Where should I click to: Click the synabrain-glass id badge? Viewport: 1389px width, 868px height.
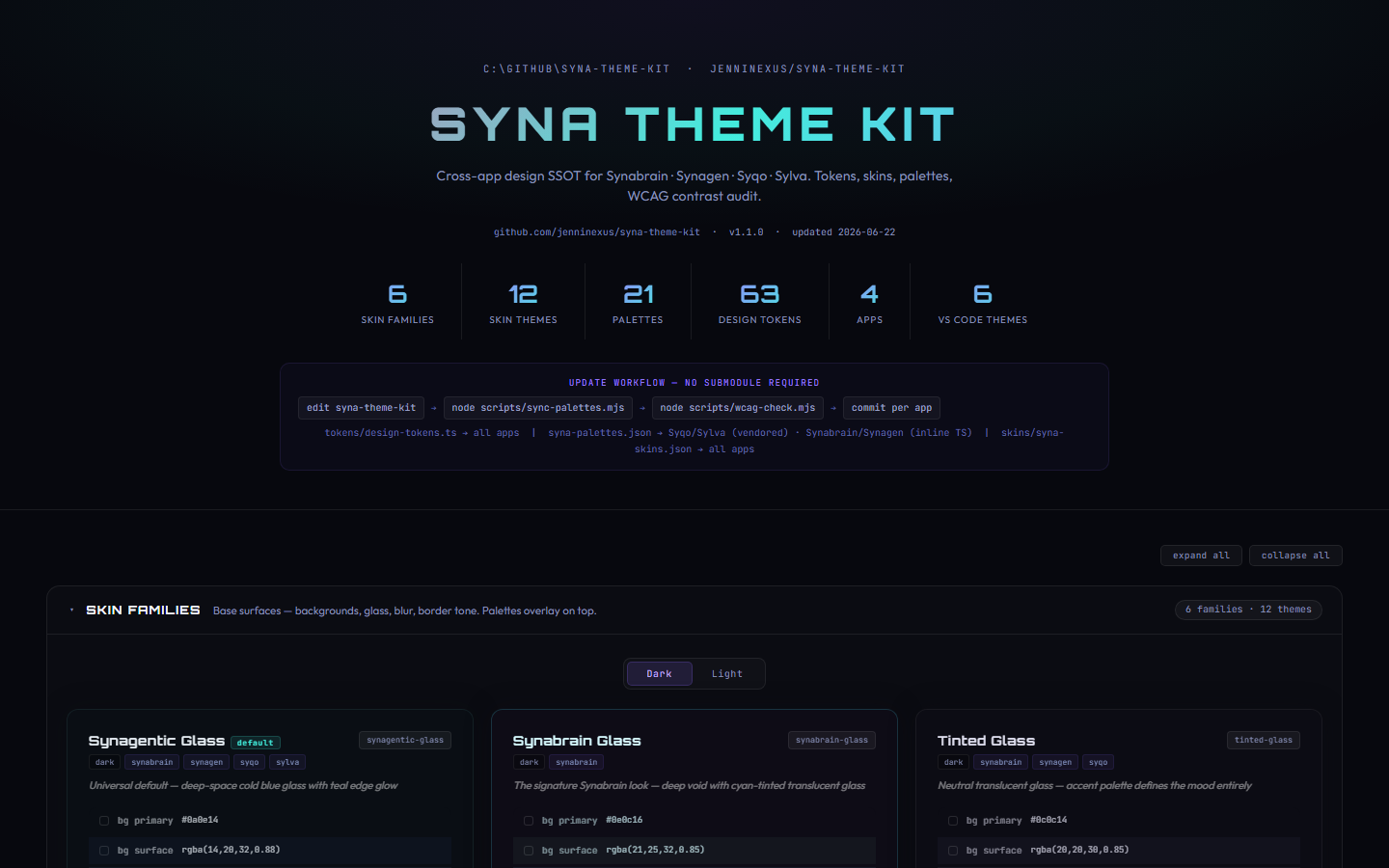coord(831,741)
